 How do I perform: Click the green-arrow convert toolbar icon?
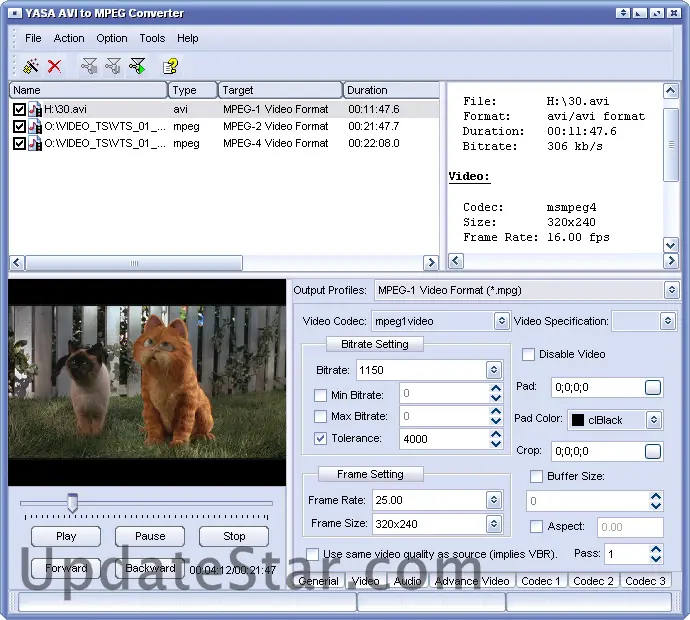tap(137, 66)
